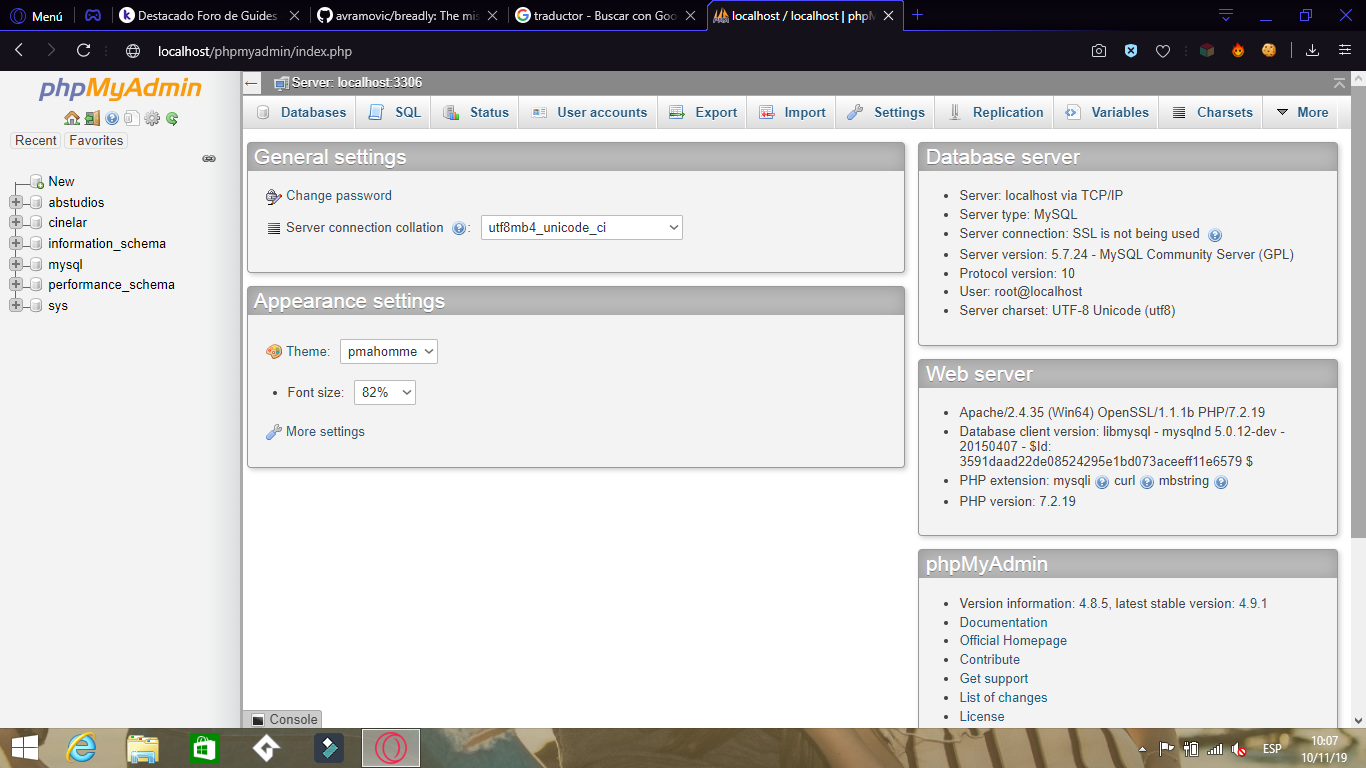1366x768 pixels.
Task: Open the SQL tab
Action: (395, 112)
